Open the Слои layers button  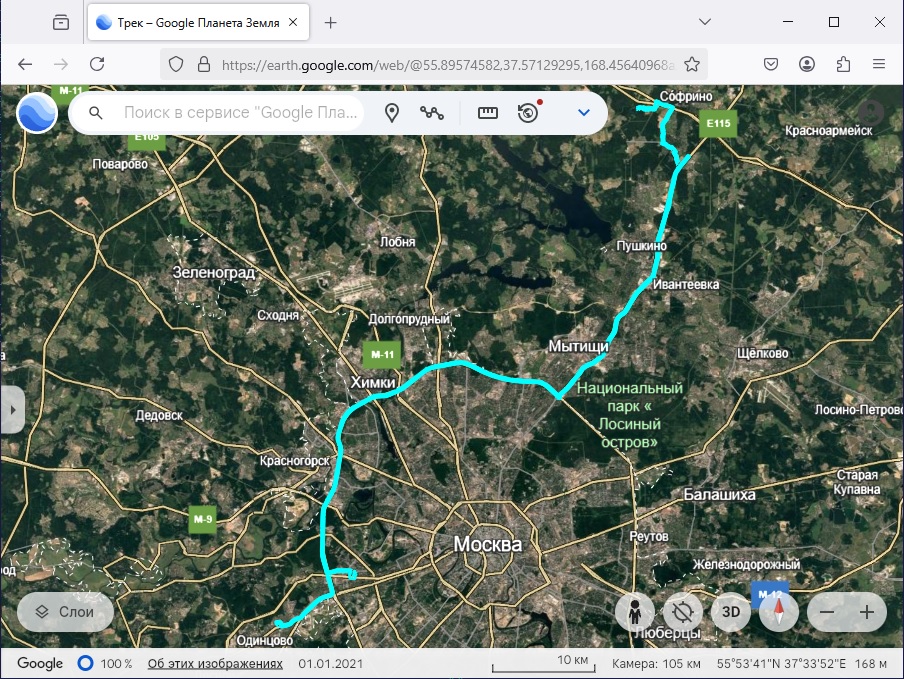(65, 611)
